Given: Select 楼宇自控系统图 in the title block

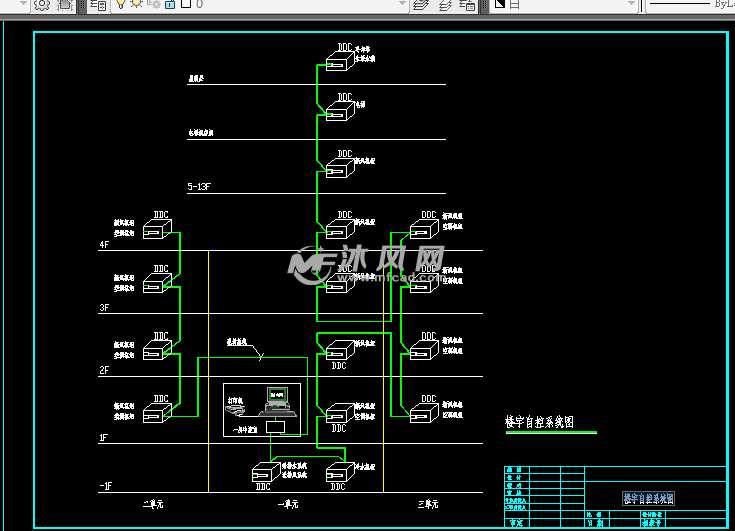Looking at the screenshot, I should coord(648,498).
